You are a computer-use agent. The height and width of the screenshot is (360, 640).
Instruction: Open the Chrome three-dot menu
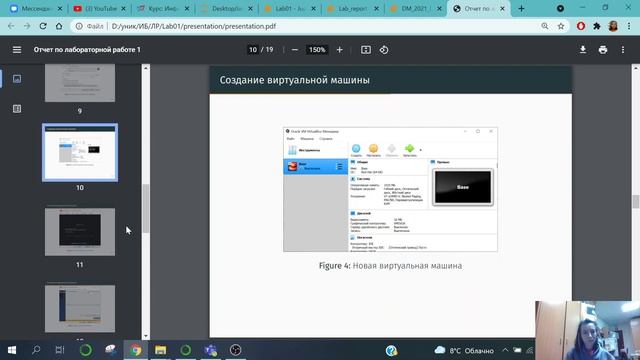pos(629,26)
